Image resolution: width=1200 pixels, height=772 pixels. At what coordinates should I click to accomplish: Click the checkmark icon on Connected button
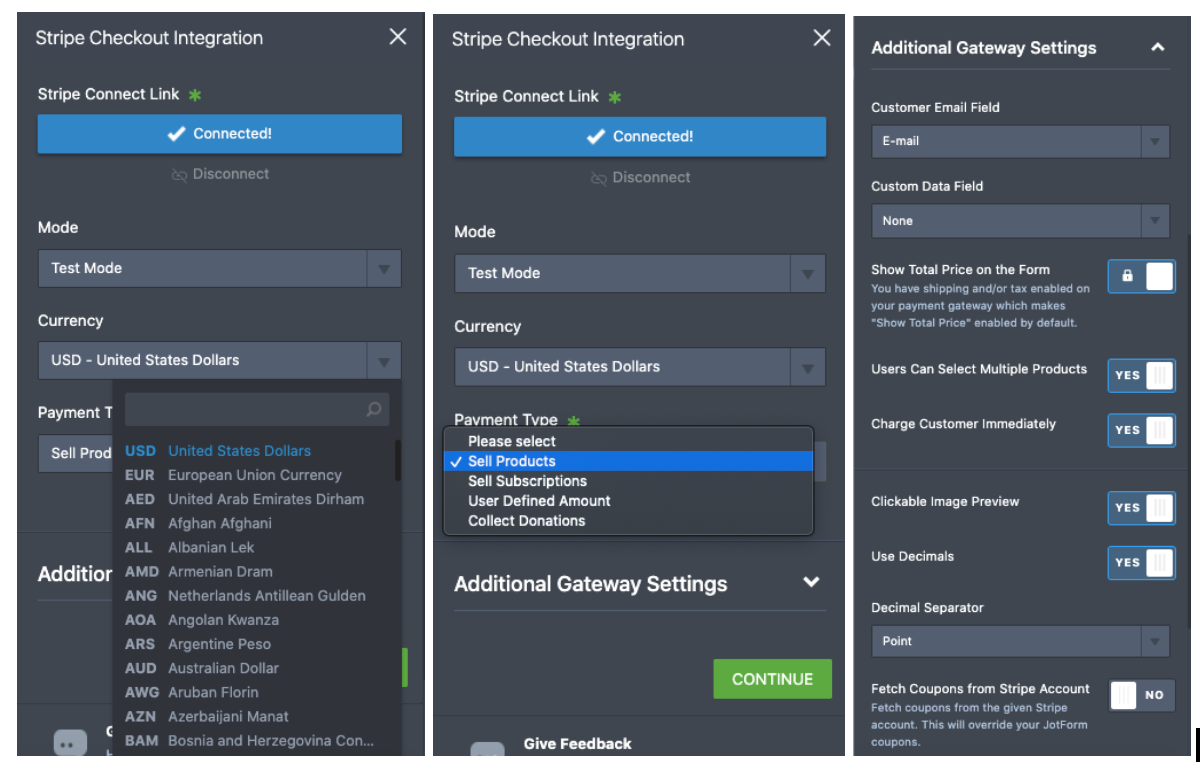click(177, 134)
